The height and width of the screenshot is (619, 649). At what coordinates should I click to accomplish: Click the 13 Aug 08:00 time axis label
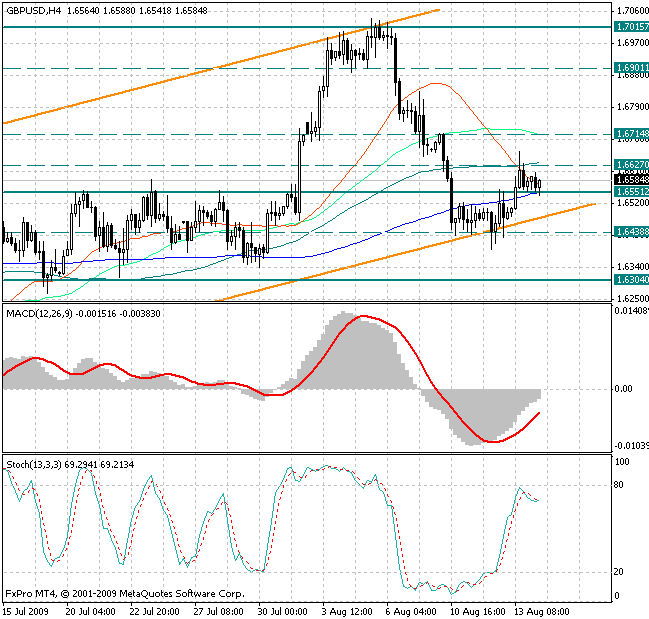point(540,610)
